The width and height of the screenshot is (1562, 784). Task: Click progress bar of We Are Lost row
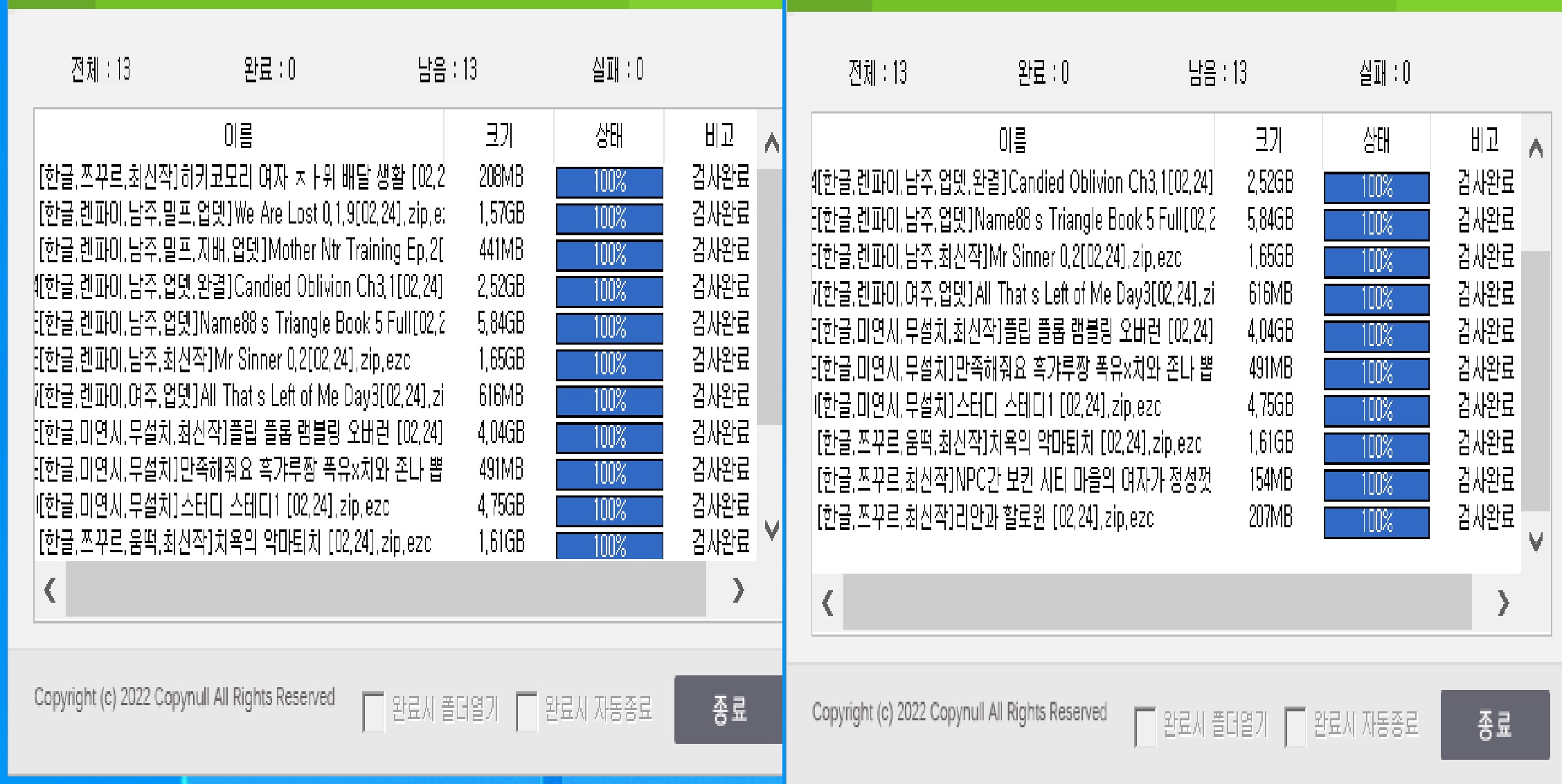(609, 219)
